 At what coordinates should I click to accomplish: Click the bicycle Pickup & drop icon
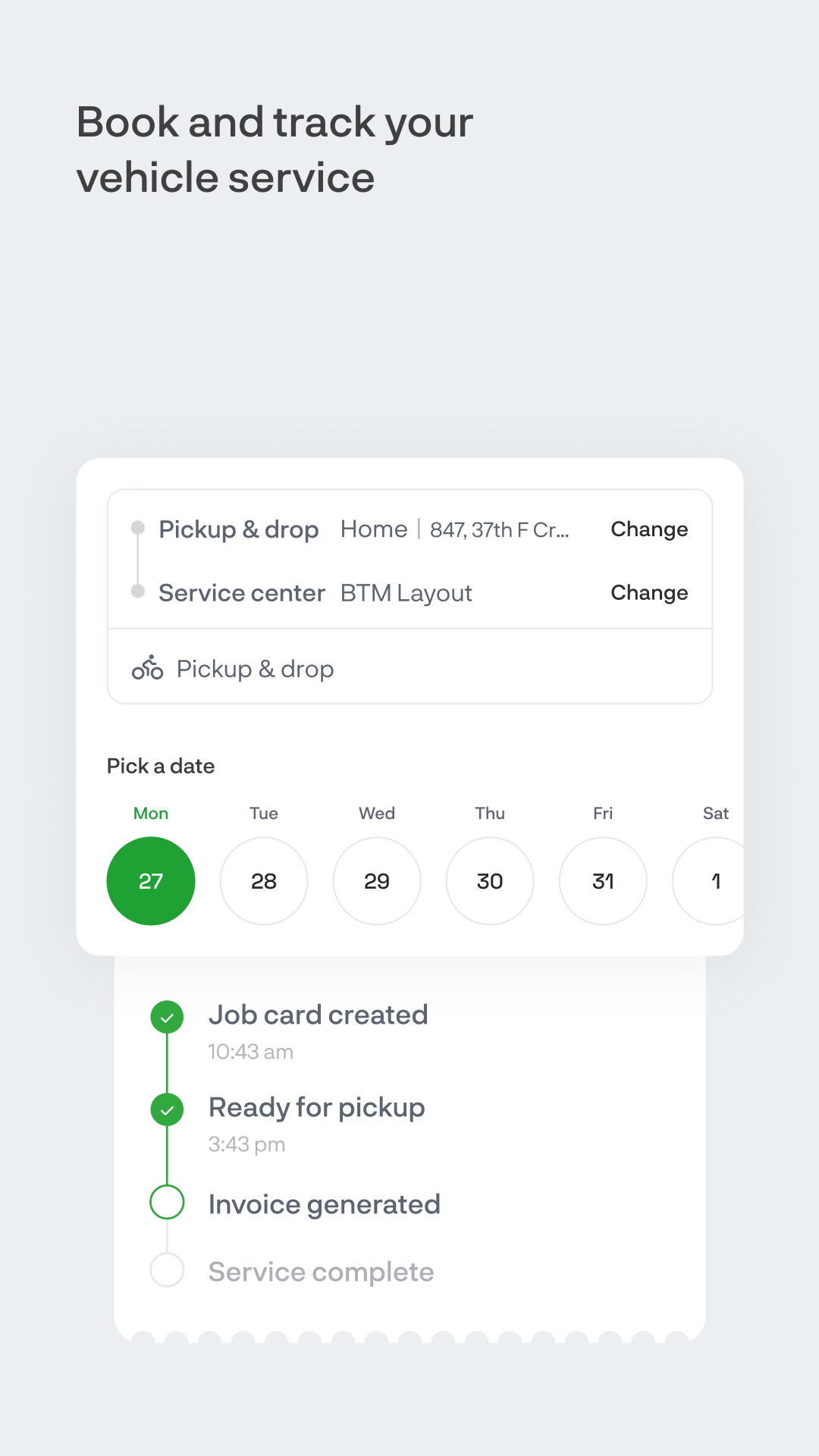(x=147, y=668)
